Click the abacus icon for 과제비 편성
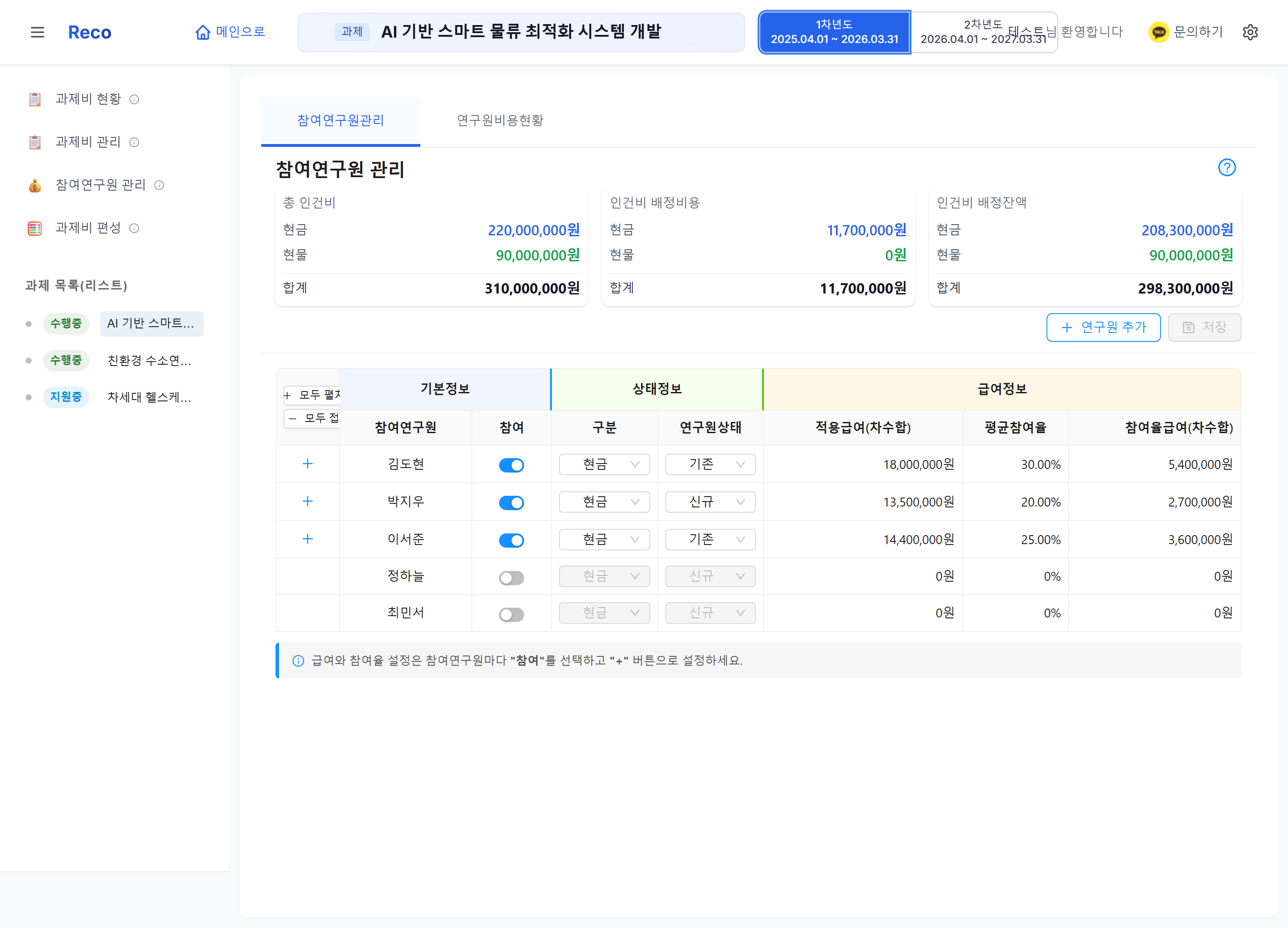 (35, 229)
